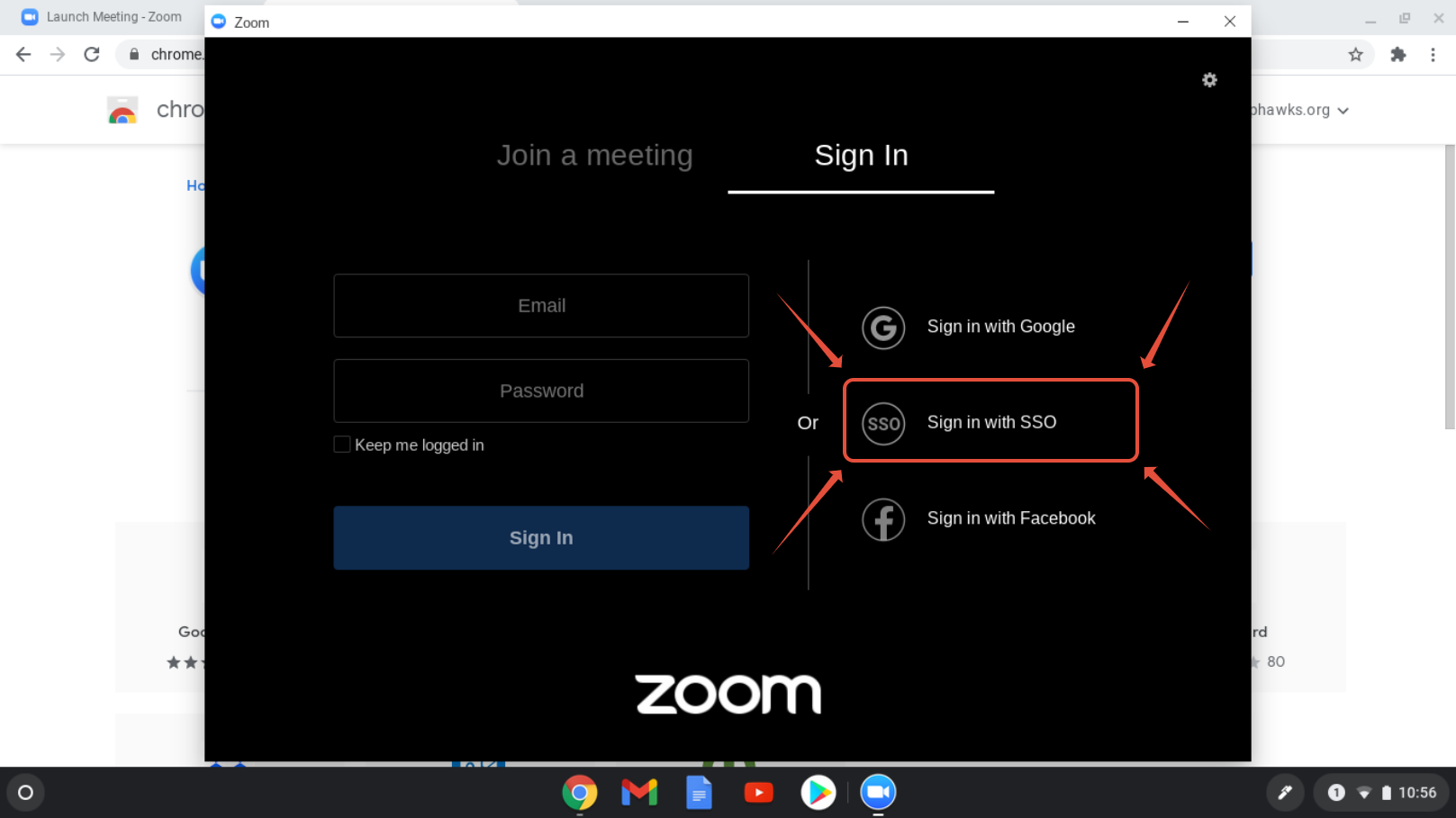This screenshot has width=1456, height=818.
Task: Click the SSO circle icon
Action: click(882, 423)
